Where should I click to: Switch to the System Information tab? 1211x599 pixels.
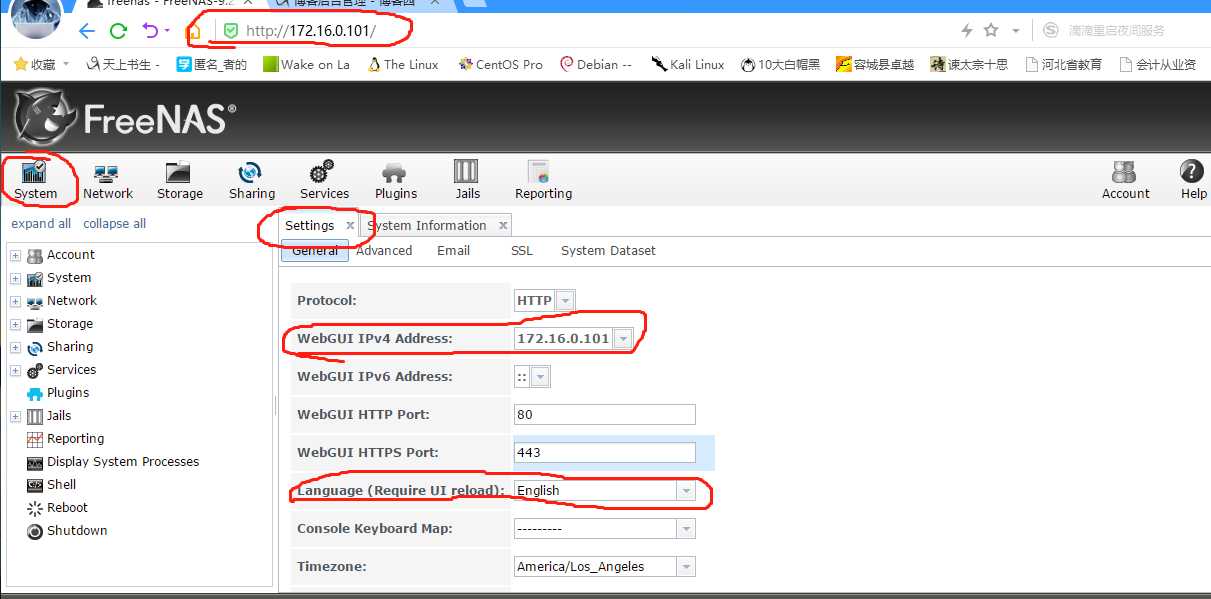[x=427, y=226]
